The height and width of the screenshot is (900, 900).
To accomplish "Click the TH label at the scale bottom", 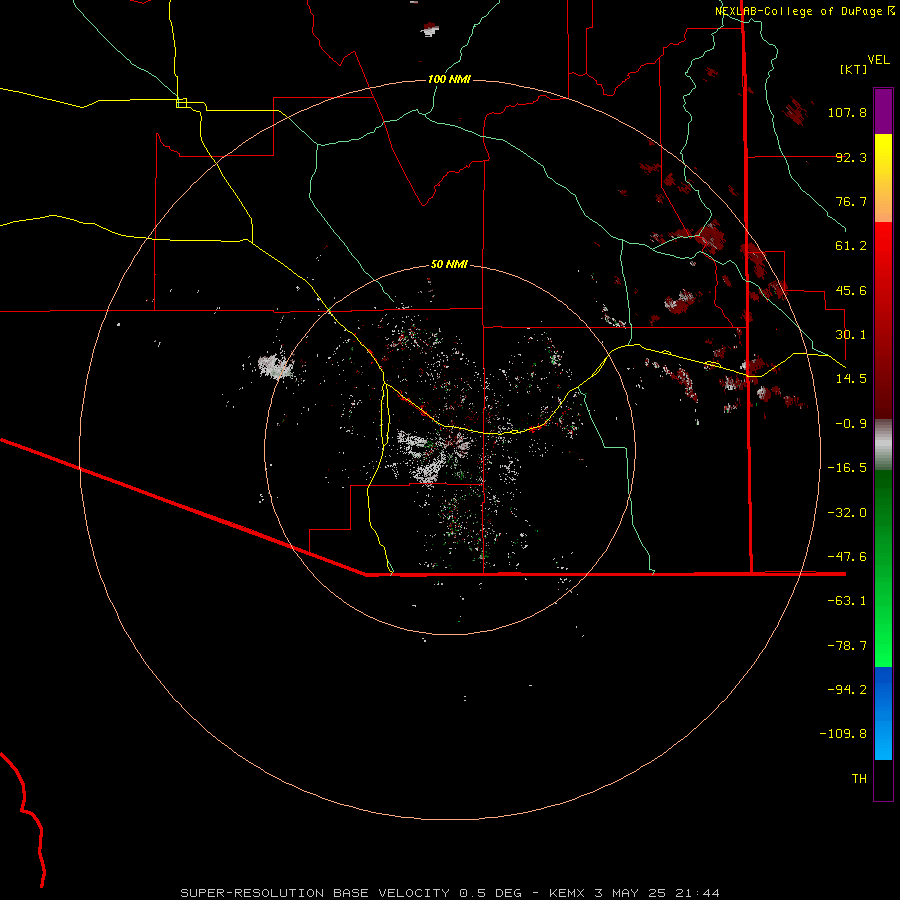I will (859, 779).
